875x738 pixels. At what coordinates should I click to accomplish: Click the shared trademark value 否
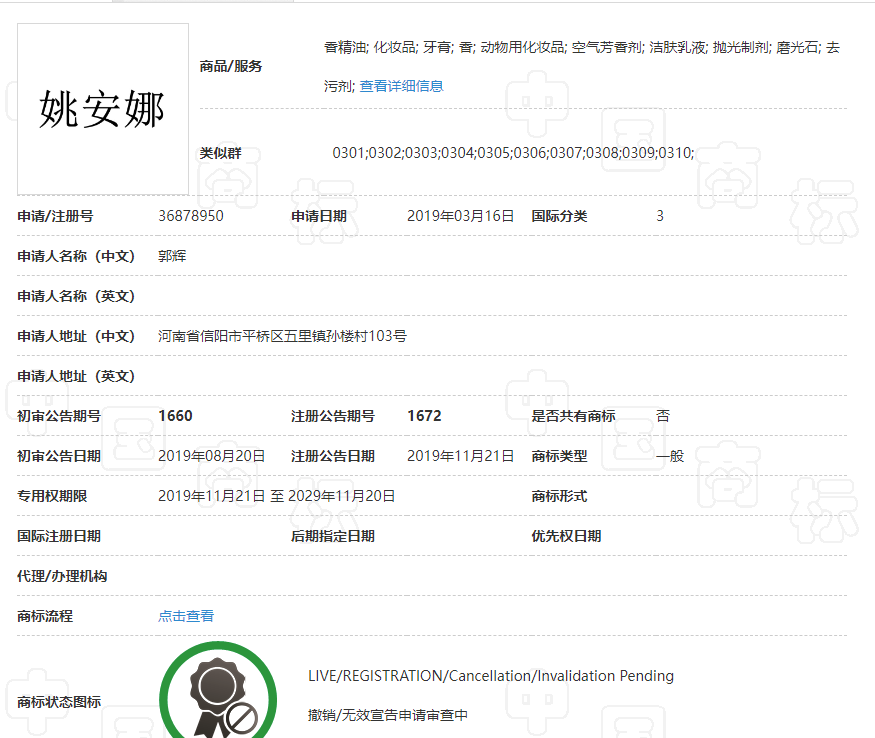point(663,416)
